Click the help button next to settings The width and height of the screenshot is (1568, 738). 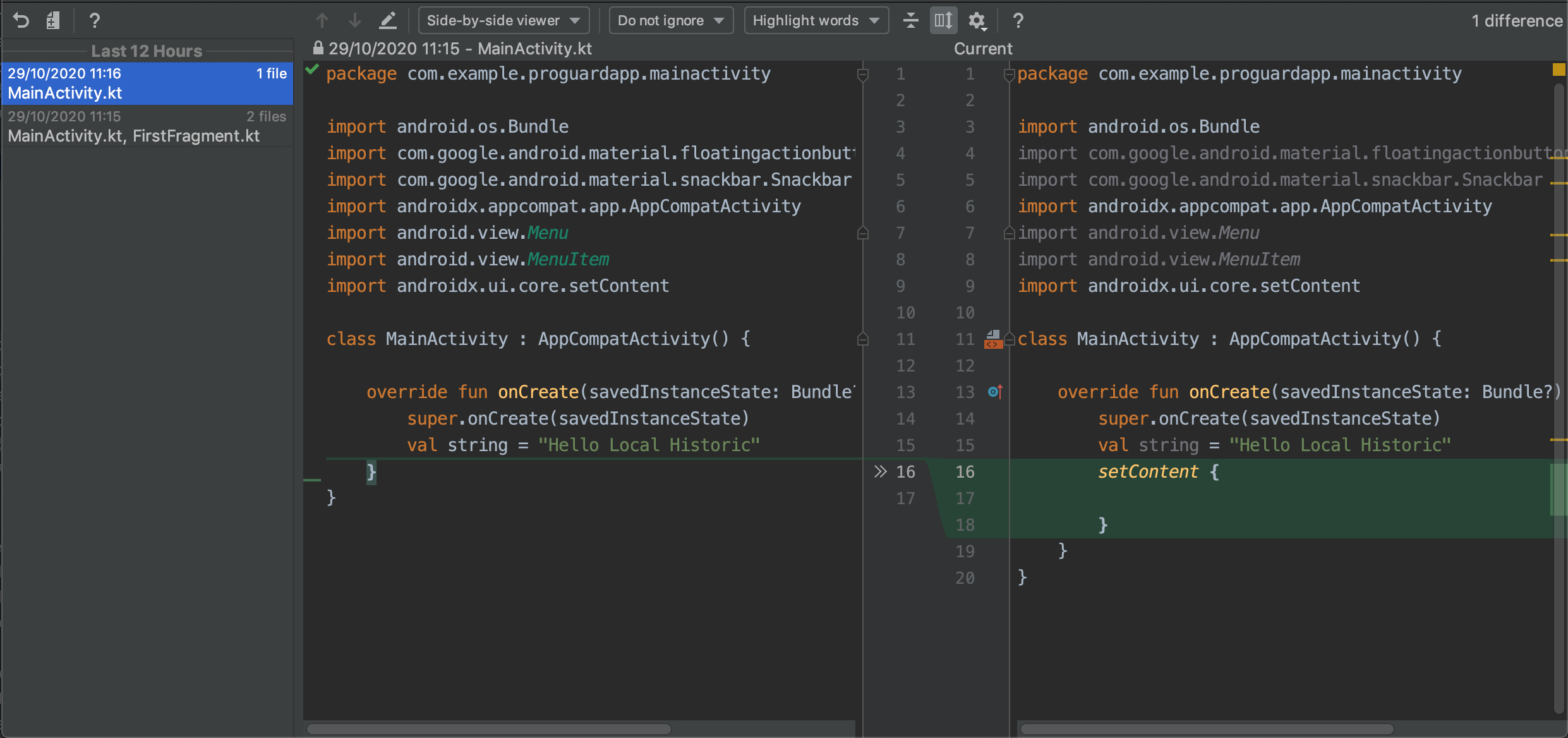[x=1018, y=20]
